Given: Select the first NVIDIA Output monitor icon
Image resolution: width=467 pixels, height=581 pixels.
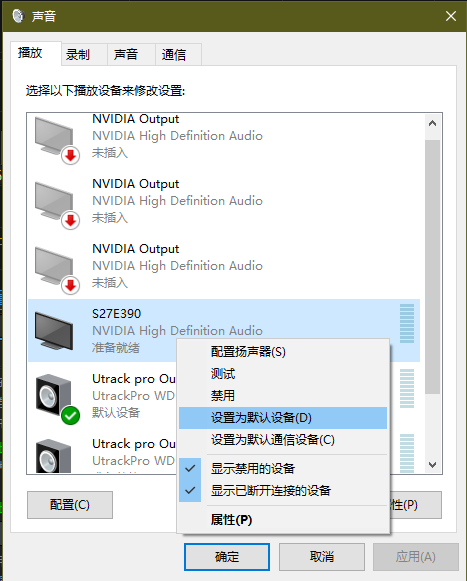Looking at the screenshot, I should (x=54, y=136).
